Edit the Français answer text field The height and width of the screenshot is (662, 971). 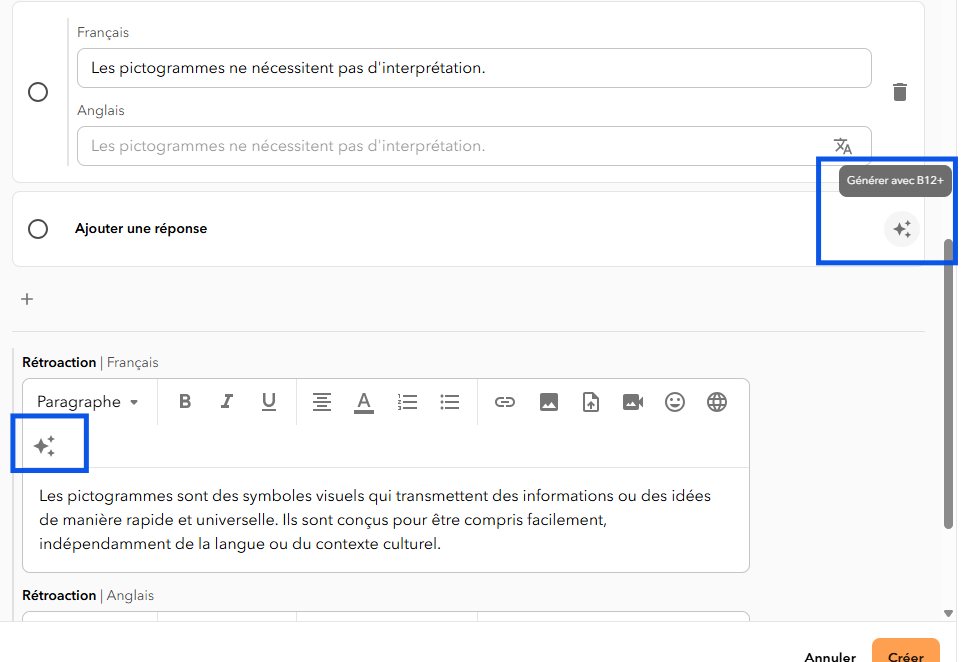(x=474, y=68)
